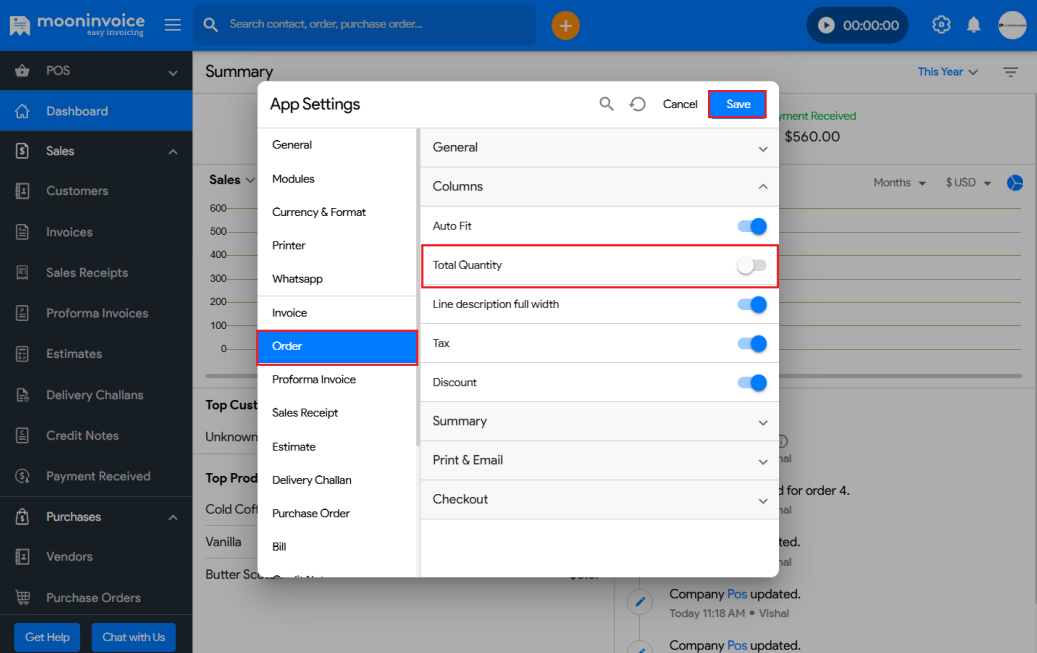Expand the Checkout settings section
Viewport: 1037px width, 653px height.
598,499
